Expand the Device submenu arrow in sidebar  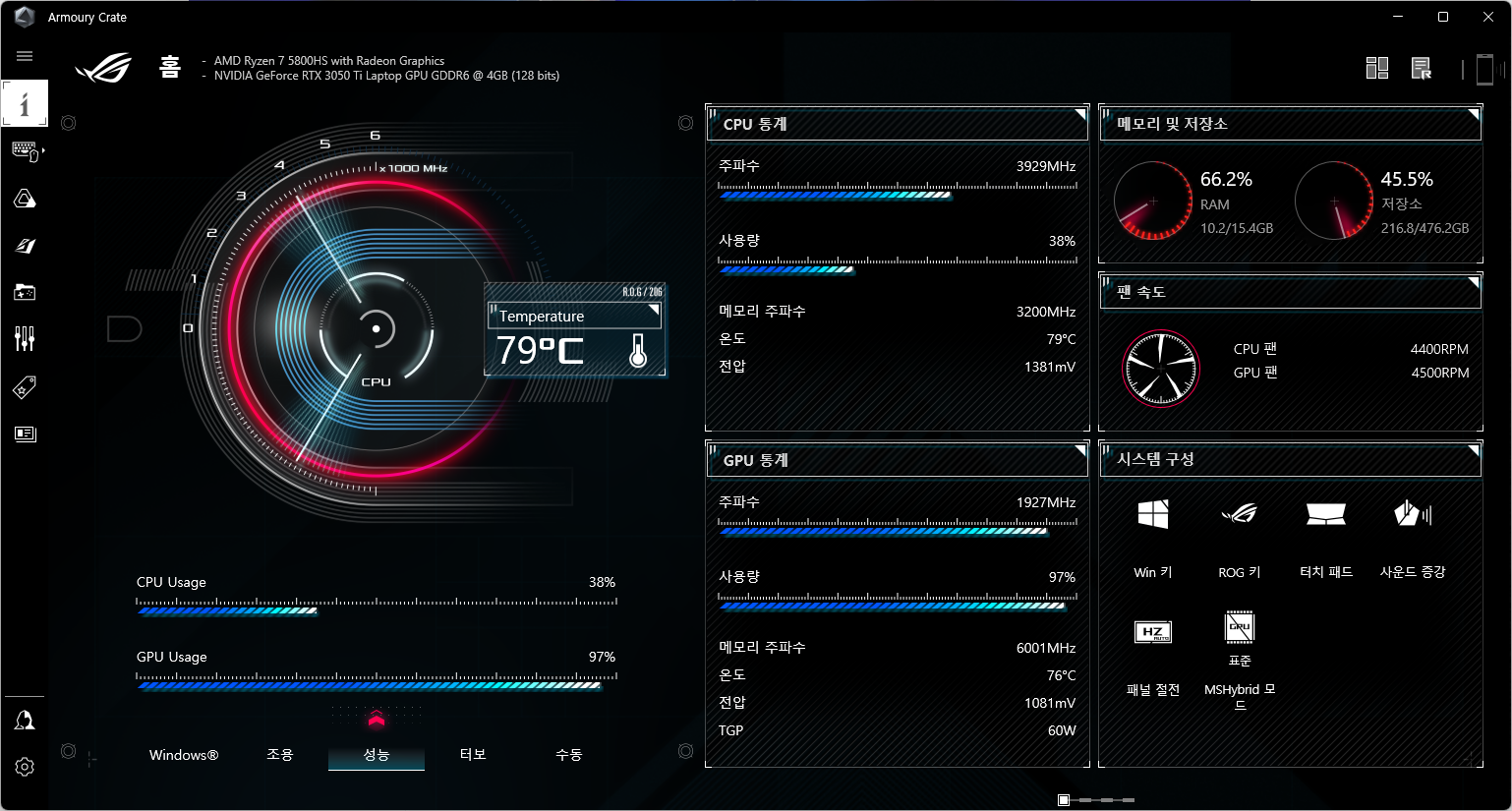[x=43, y=150]
